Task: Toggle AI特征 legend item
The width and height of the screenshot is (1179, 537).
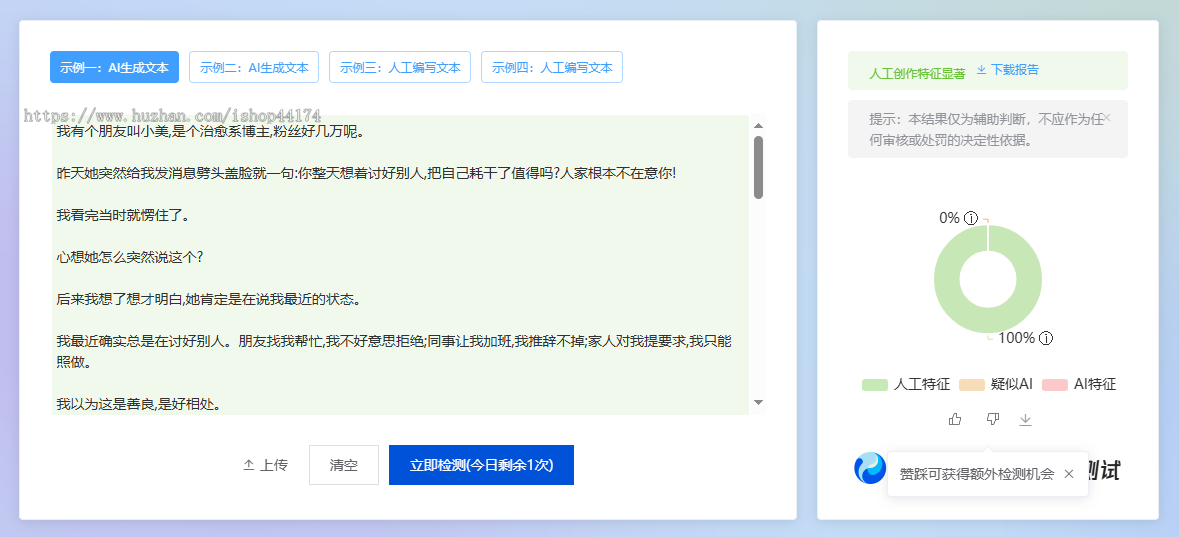Action: pos(1079,384)
